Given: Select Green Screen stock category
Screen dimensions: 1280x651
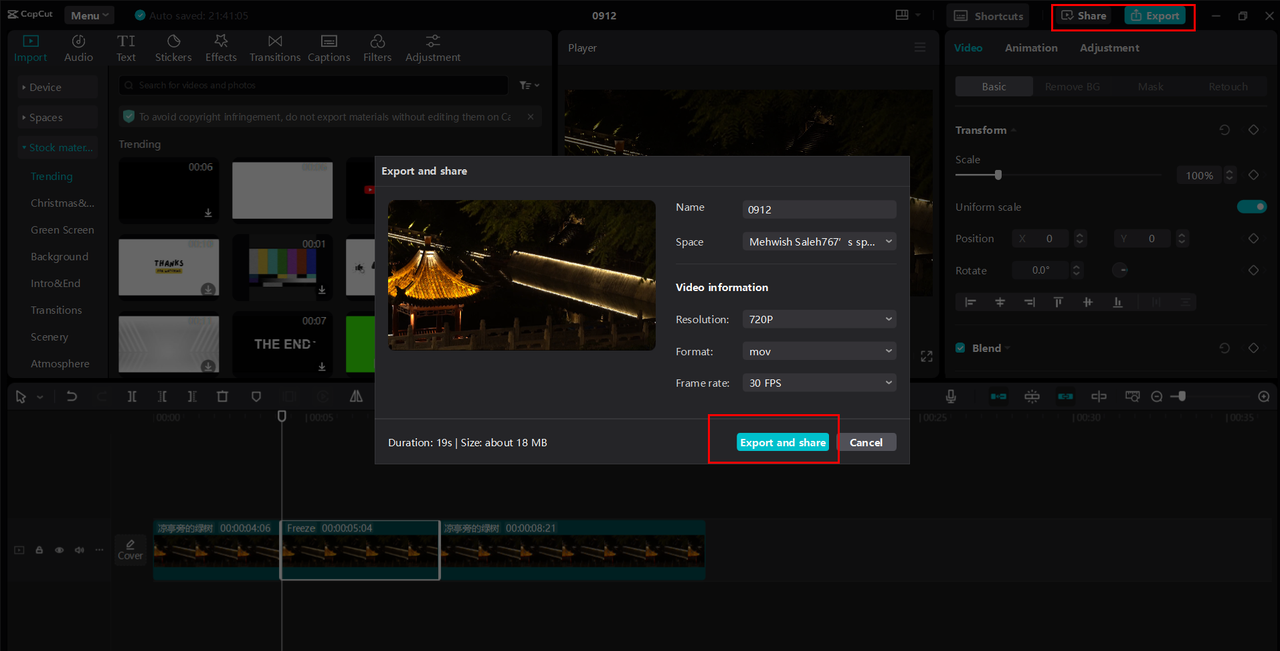Looking at the screenshot, I should coord(62,230).
